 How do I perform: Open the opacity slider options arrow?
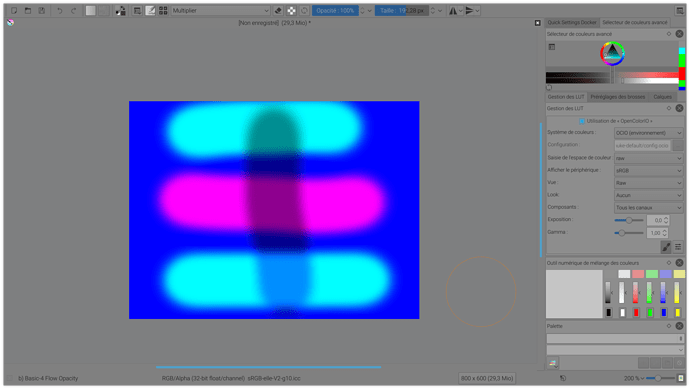tap(370, 11)
